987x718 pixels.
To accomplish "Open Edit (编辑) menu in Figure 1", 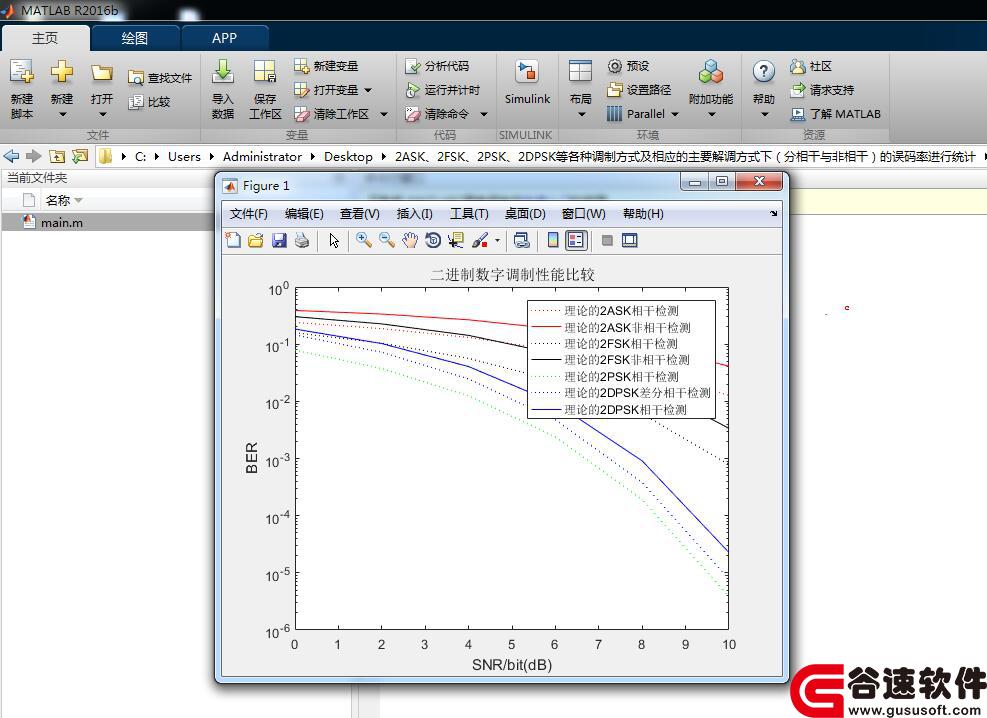I will 304,214.
